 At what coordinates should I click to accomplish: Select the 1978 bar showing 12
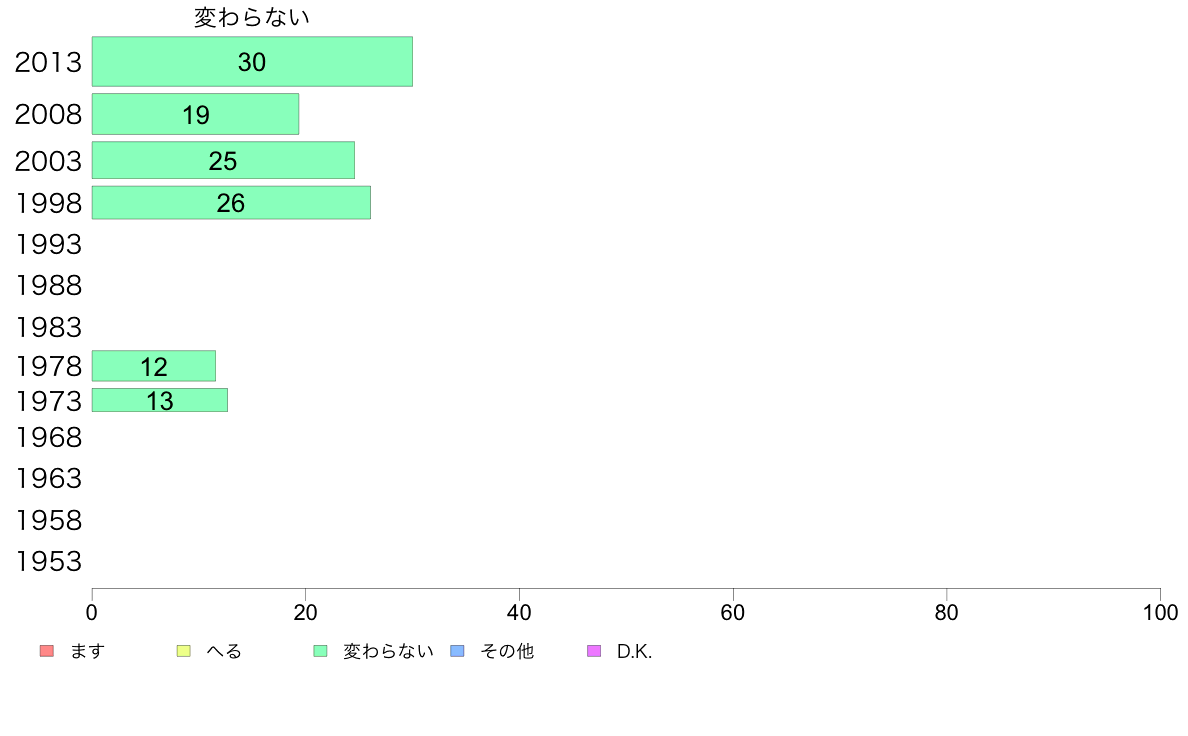(x=154, y=366)
